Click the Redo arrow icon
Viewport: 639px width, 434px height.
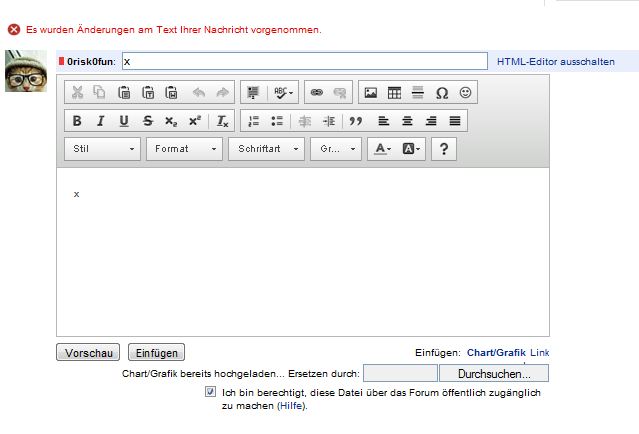click(222, 93)
